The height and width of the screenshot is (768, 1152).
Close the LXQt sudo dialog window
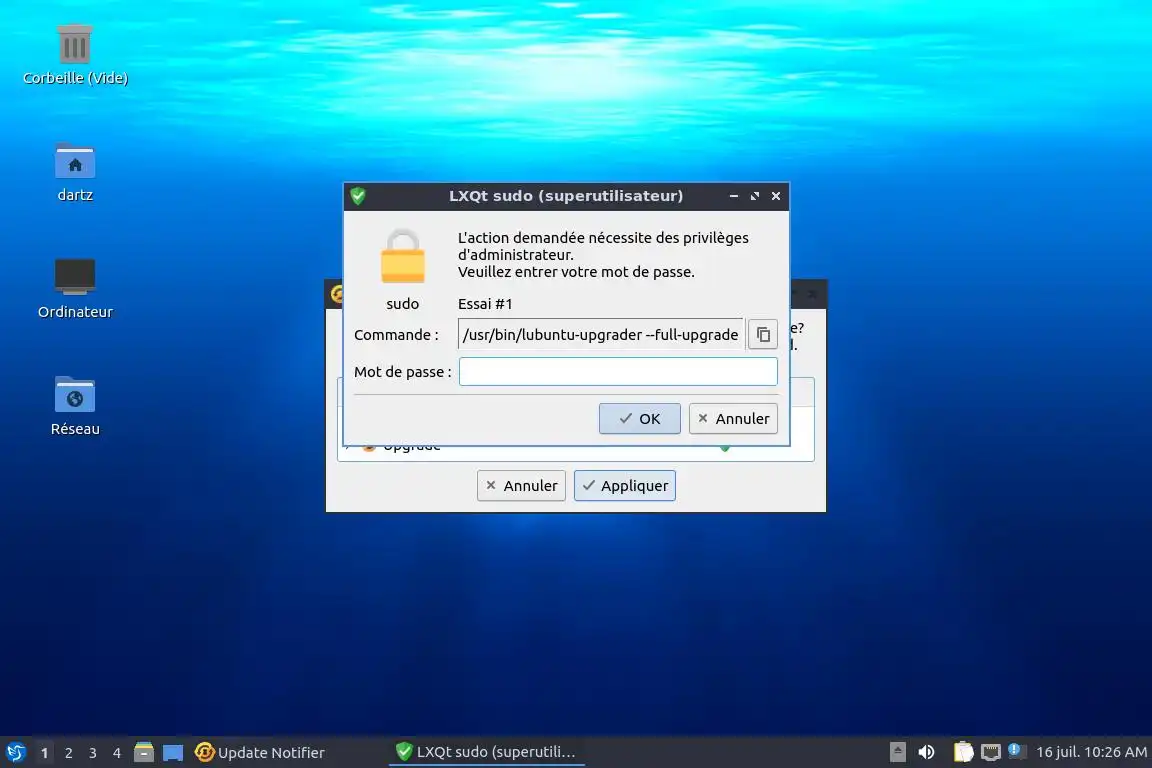[776, 196]
